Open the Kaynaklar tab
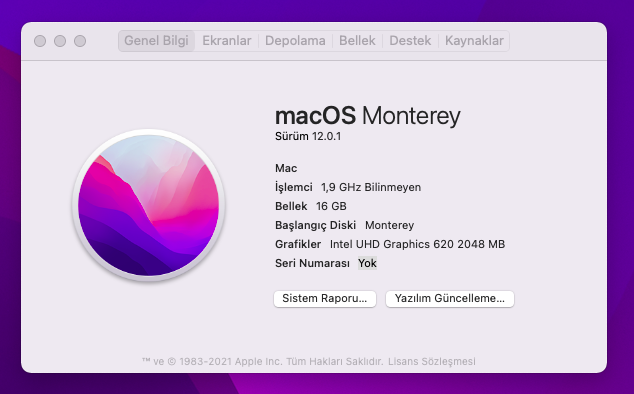 [474, 41]
